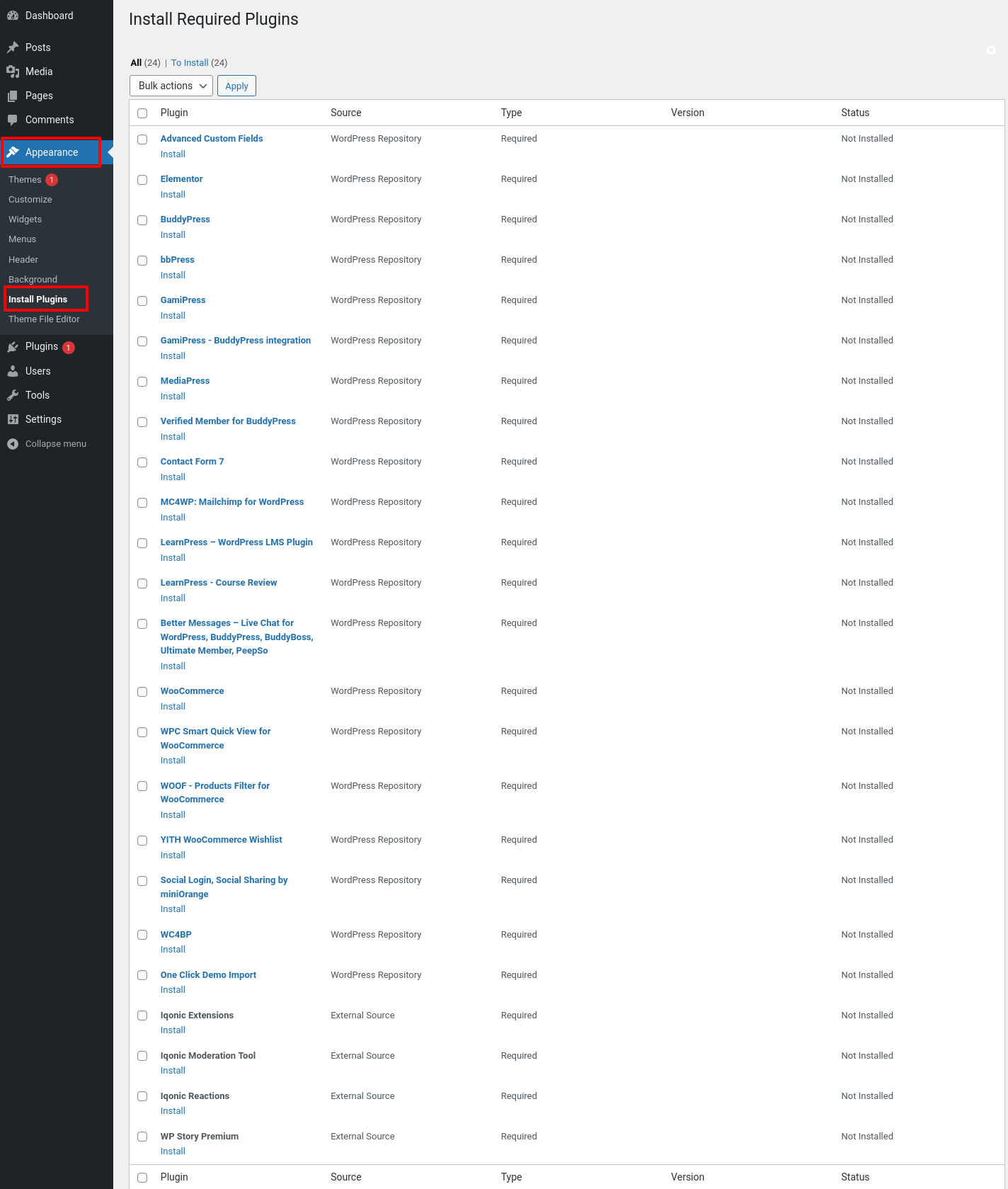Click the Apply button
1008x1189 pixels.
point(236,86)
